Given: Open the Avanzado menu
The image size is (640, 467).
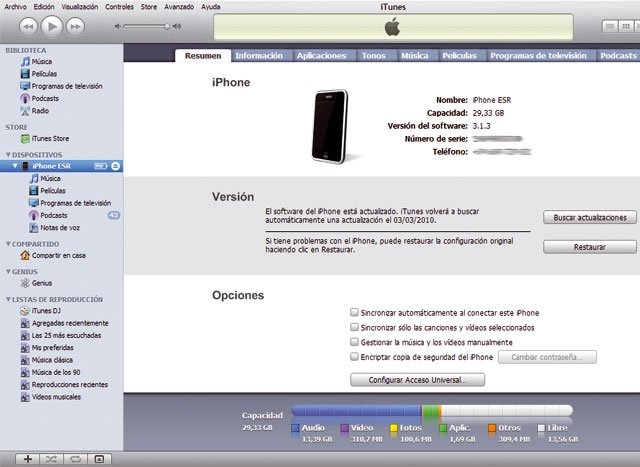Looking at the screenshot, I should pyautogui.click(x=179, y=7).
